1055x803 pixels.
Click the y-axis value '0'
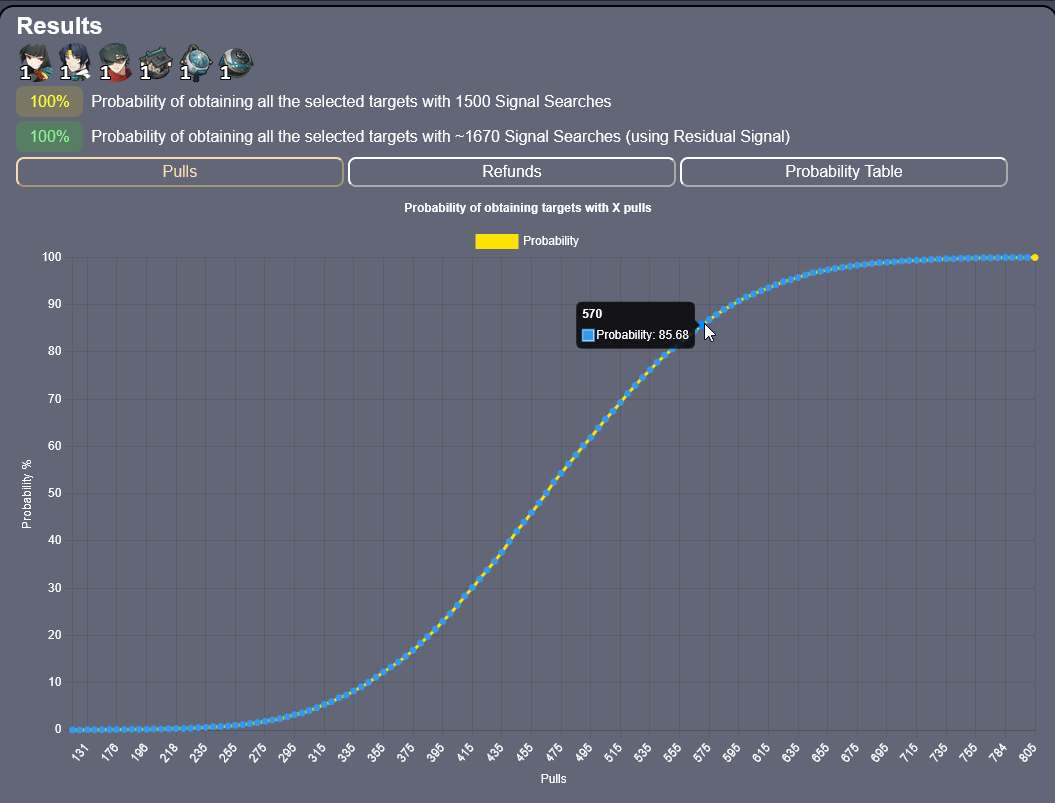pyautogui.click(x=58, y=729)
